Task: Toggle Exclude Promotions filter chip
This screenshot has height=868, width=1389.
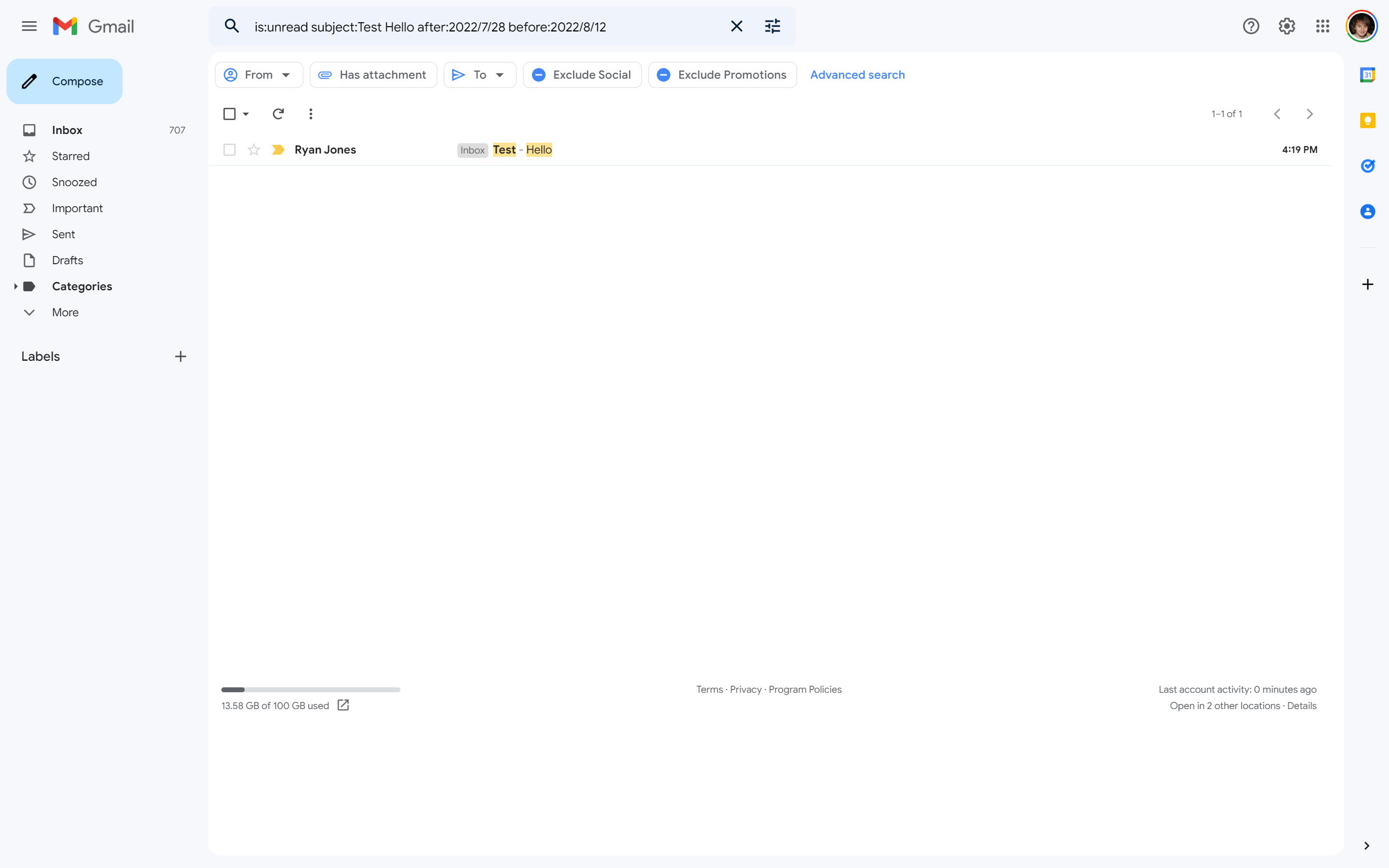Action: (722, 75)
